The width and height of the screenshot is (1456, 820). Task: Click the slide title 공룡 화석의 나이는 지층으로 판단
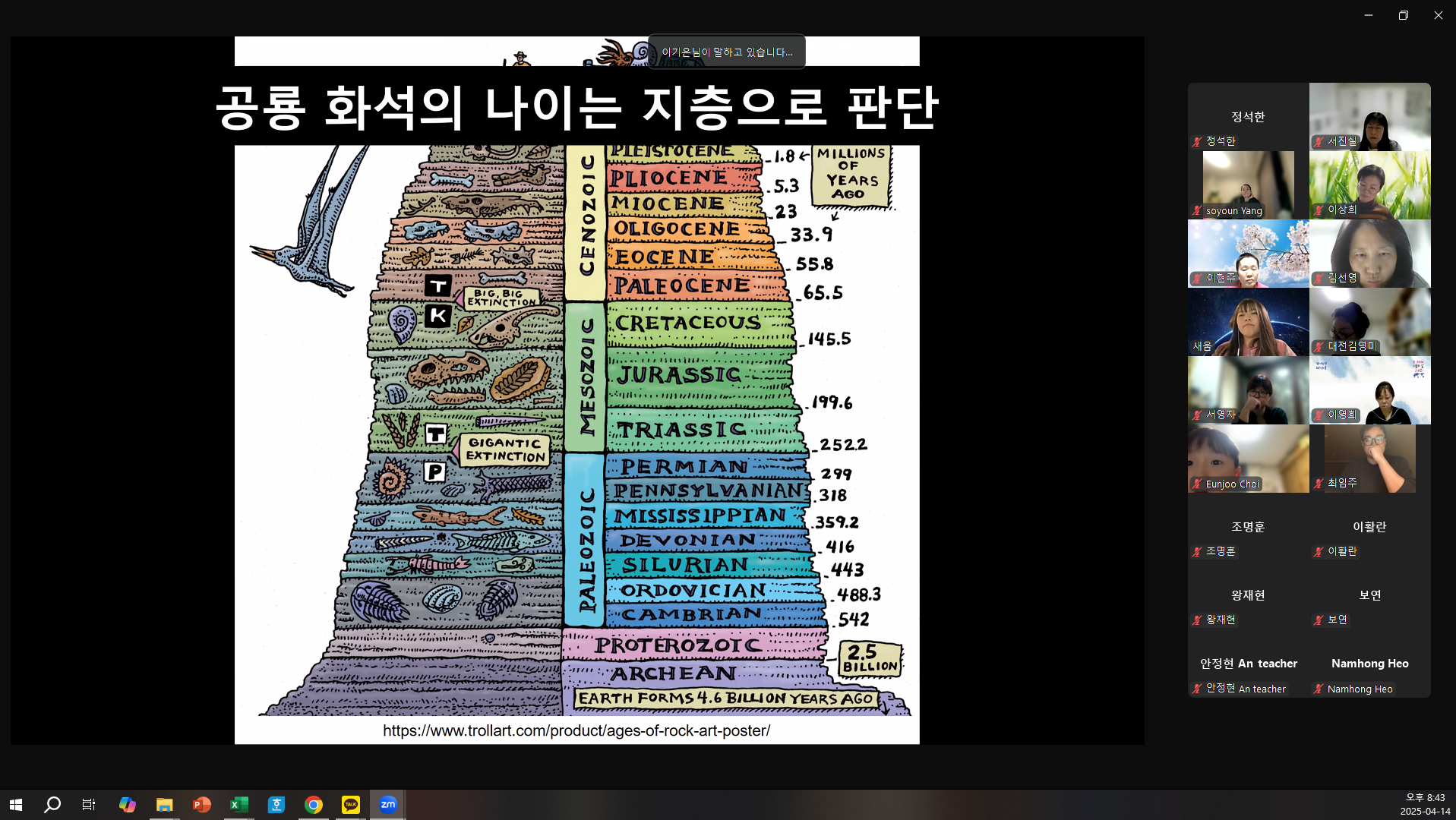tap(577, 107)
